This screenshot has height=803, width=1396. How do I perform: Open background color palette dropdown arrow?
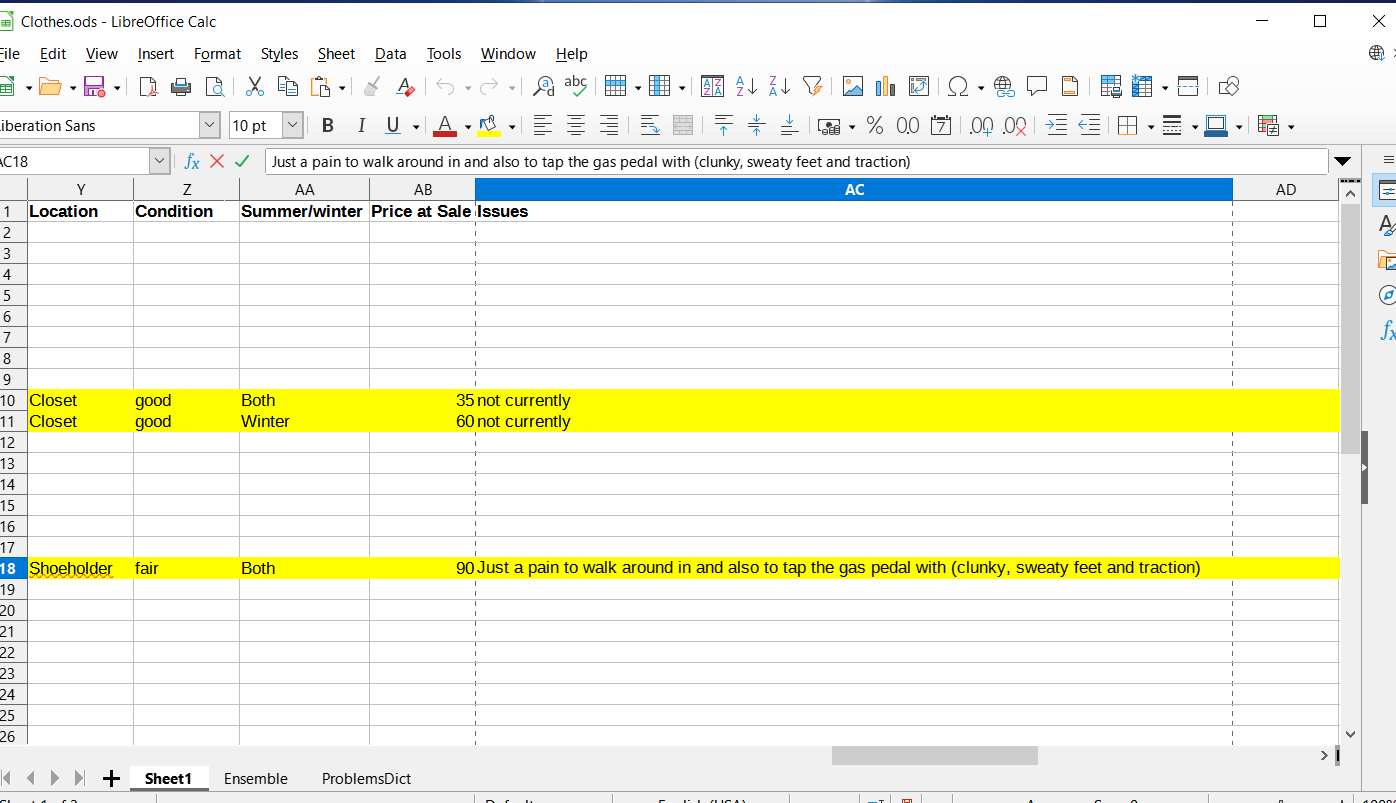pyautogui.click(x=512, y=126)
